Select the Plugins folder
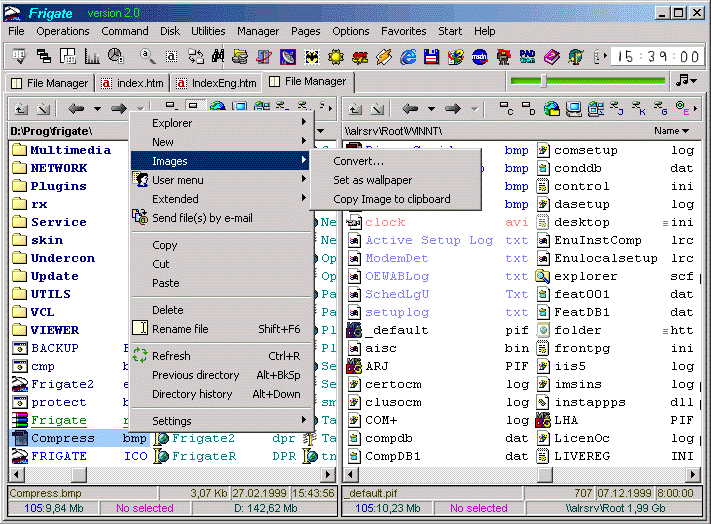Viewport: 711px width, 524px height. pos(49,186)
